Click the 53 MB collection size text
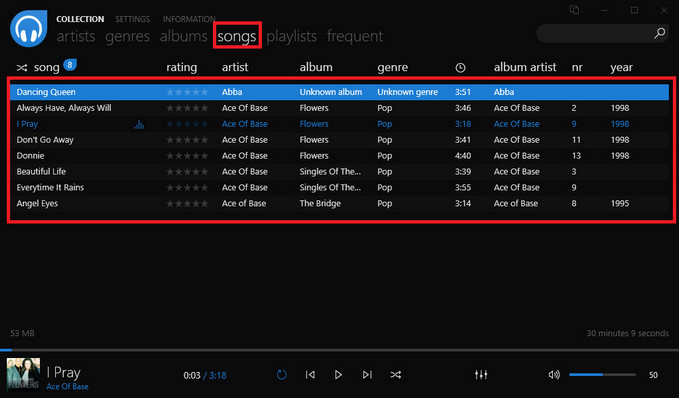The image size is (679, 398). [x=22, y=333]
